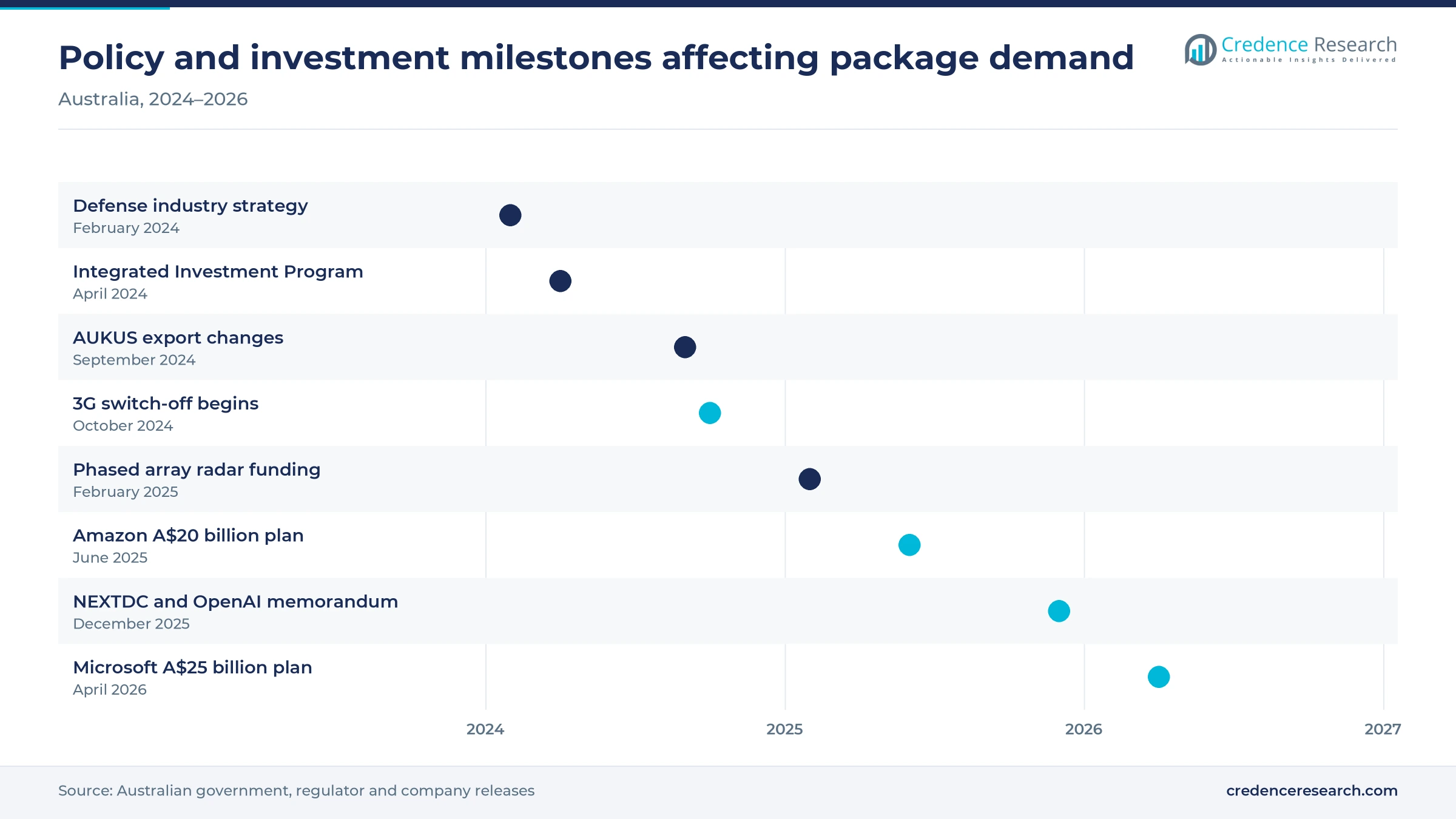Click the 'Actionable Insights Delivered' tagline
Viewport: 1456px width, 819px height.
click(1309, 60)
